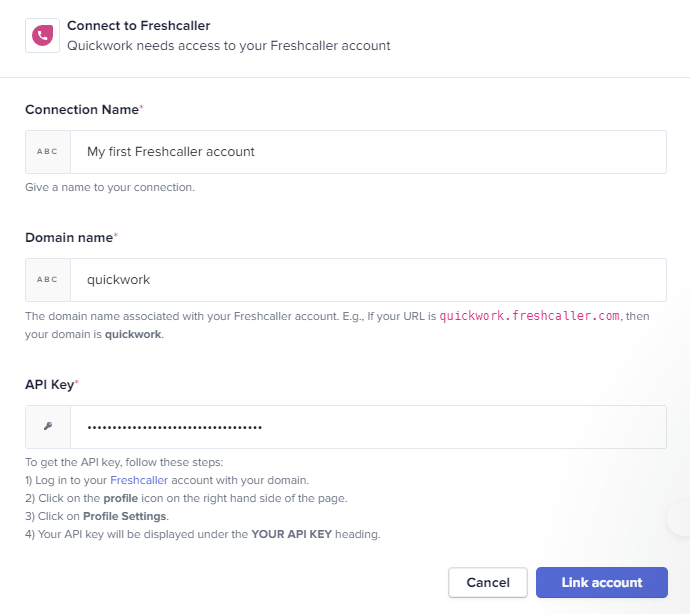Click the Connection Name label
Viewport: 690px width, 614px height.
[x=82, y=109]
